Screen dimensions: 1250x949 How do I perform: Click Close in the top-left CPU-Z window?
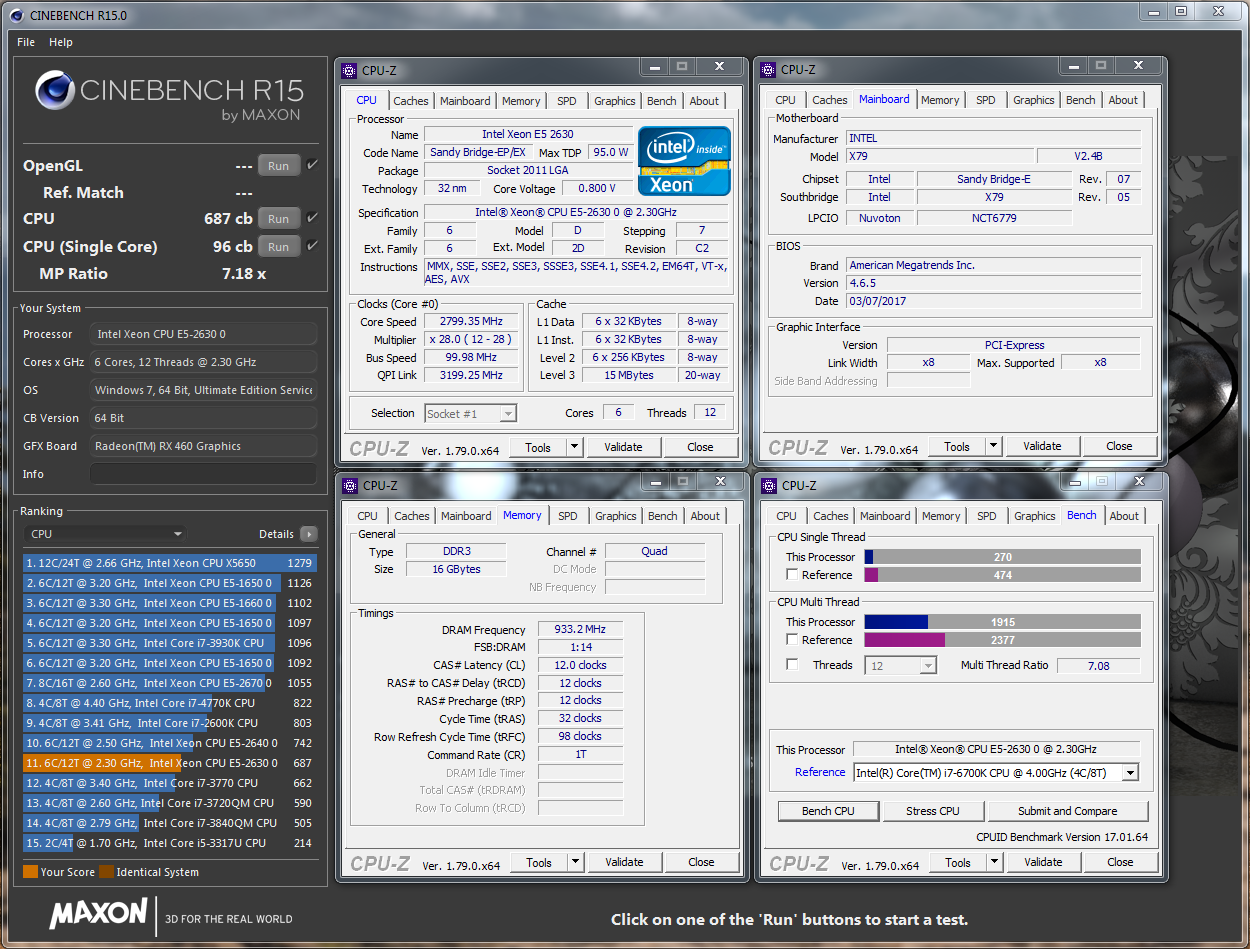click(700, 447)
